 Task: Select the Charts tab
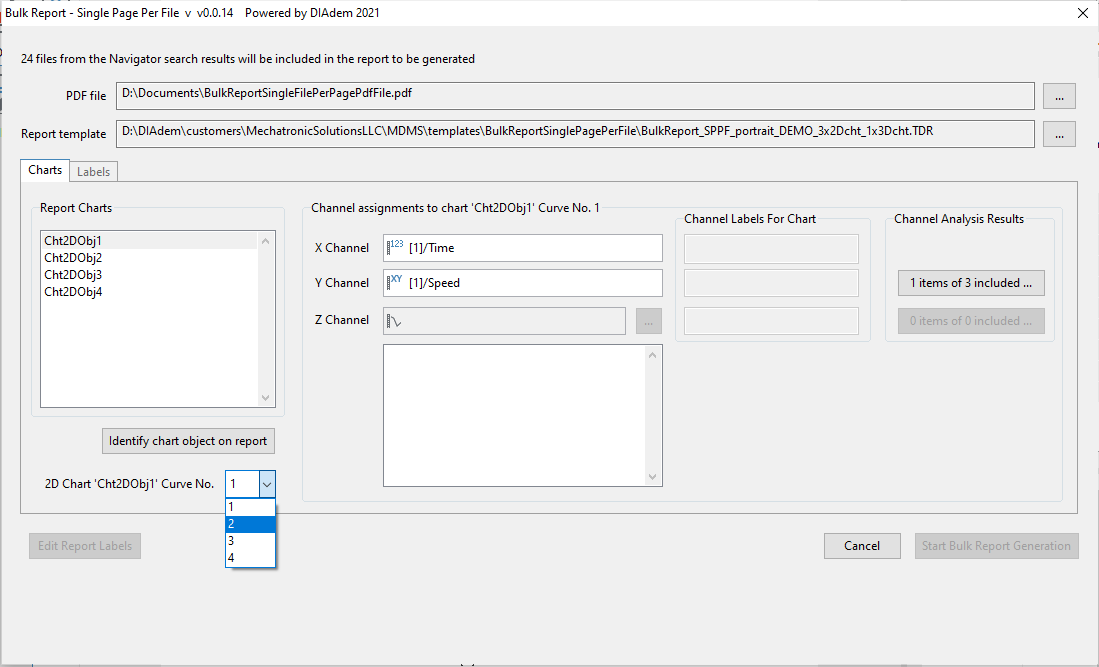click(45, 170)
